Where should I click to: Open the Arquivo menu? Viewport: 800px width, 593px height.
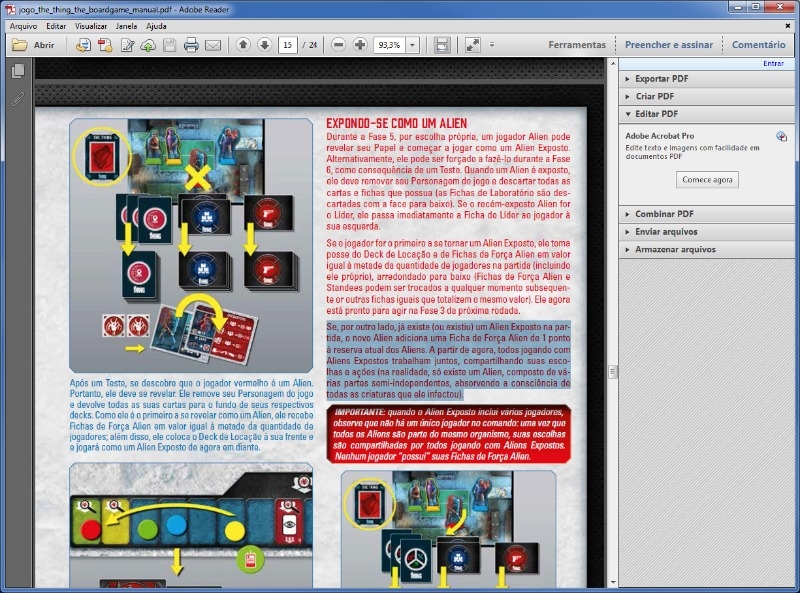pos(23,26)
